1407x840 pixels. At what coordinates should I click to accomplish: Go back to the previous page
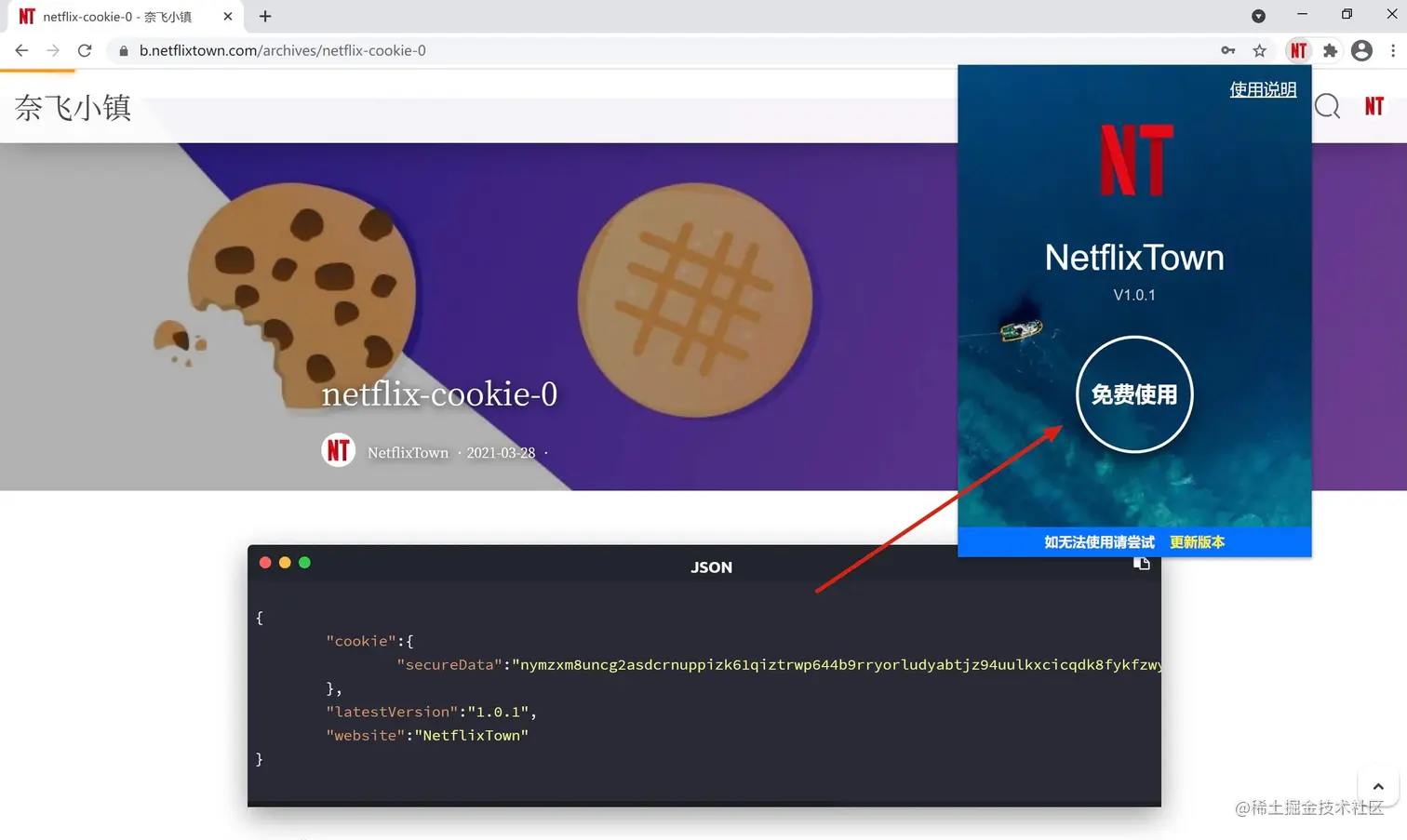[21, 50]
